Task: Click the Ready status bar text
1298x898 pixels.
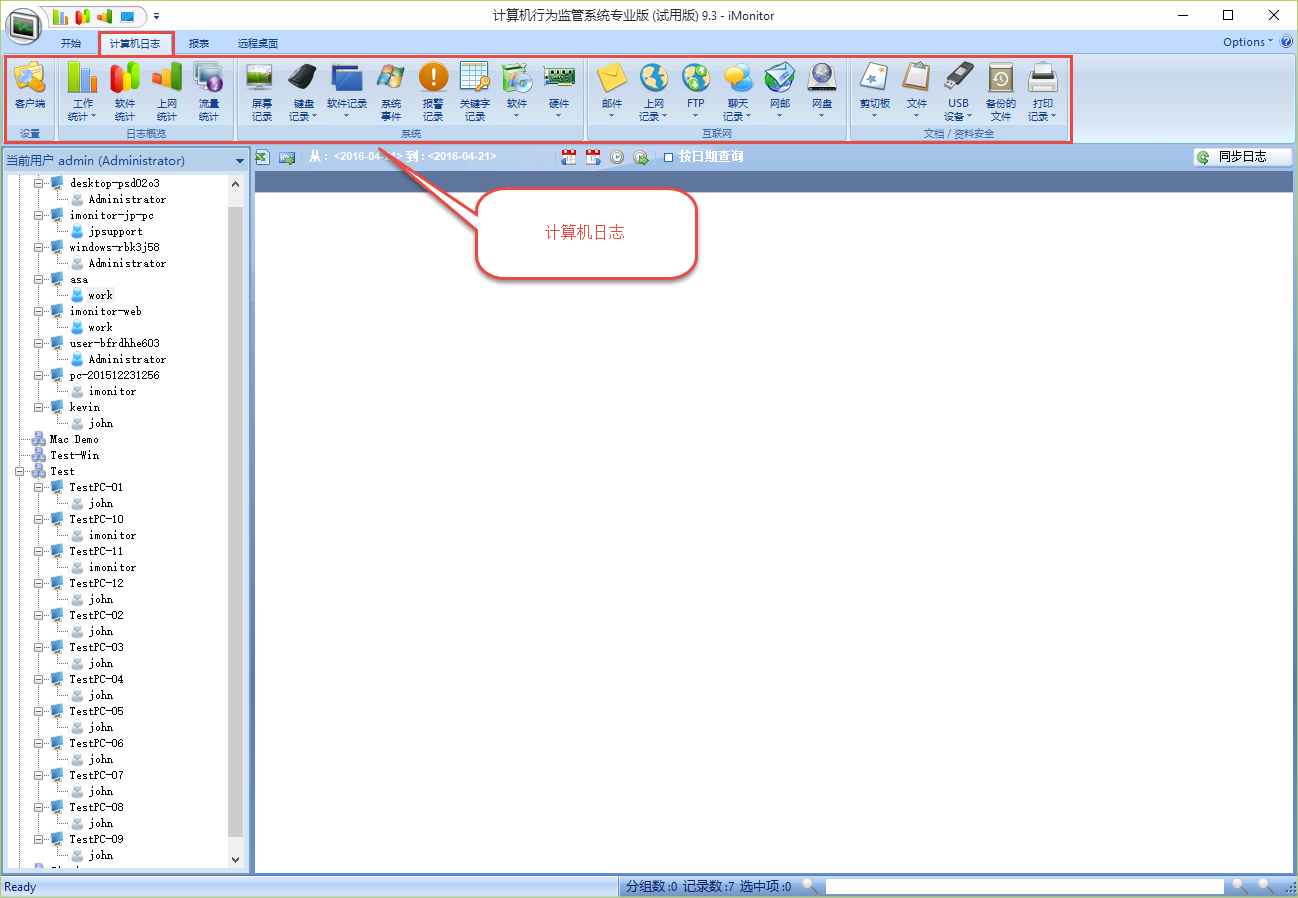Action: (x=20, y=887)
